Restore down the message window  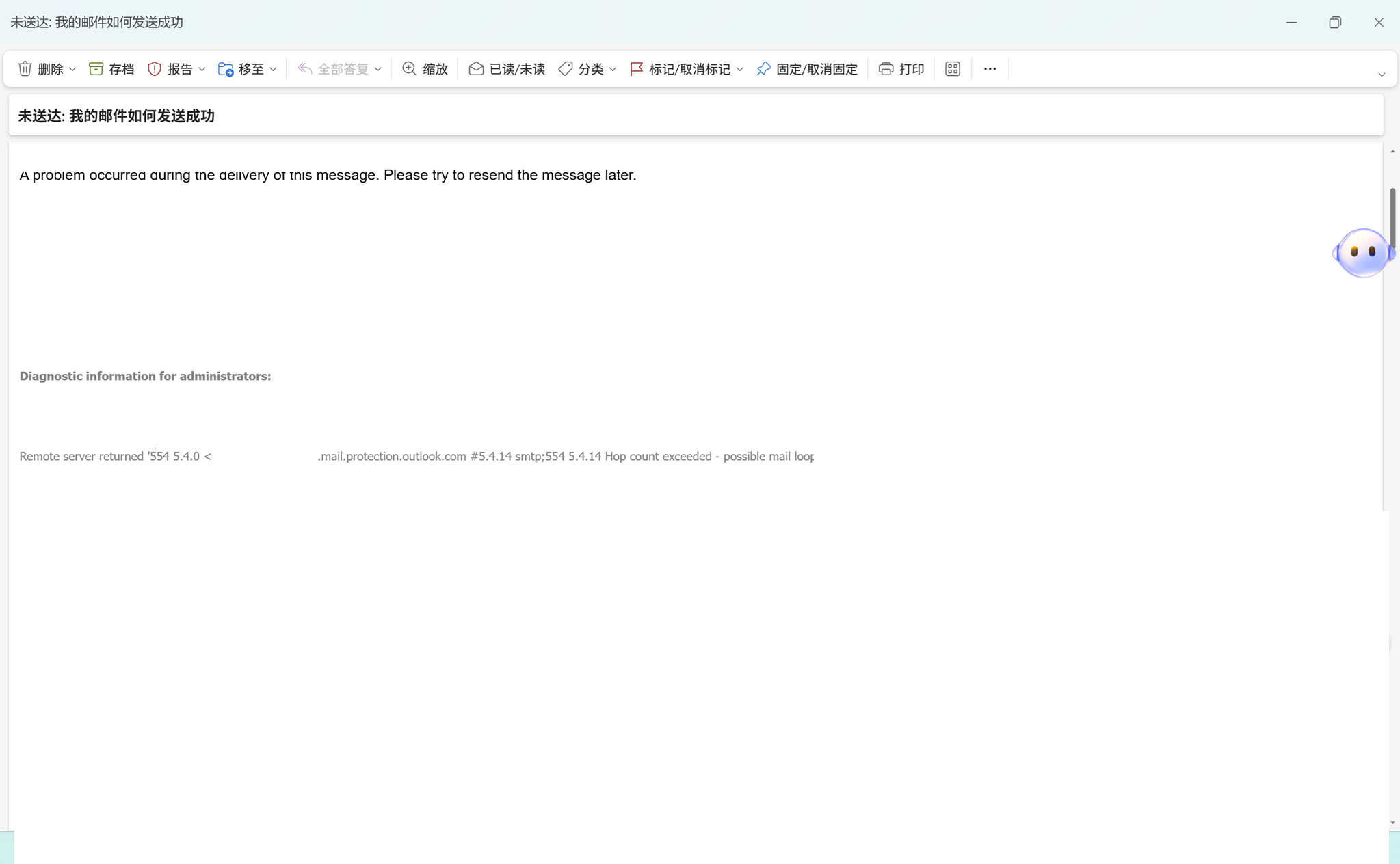pyautogui.click(x=1335, y=23)
